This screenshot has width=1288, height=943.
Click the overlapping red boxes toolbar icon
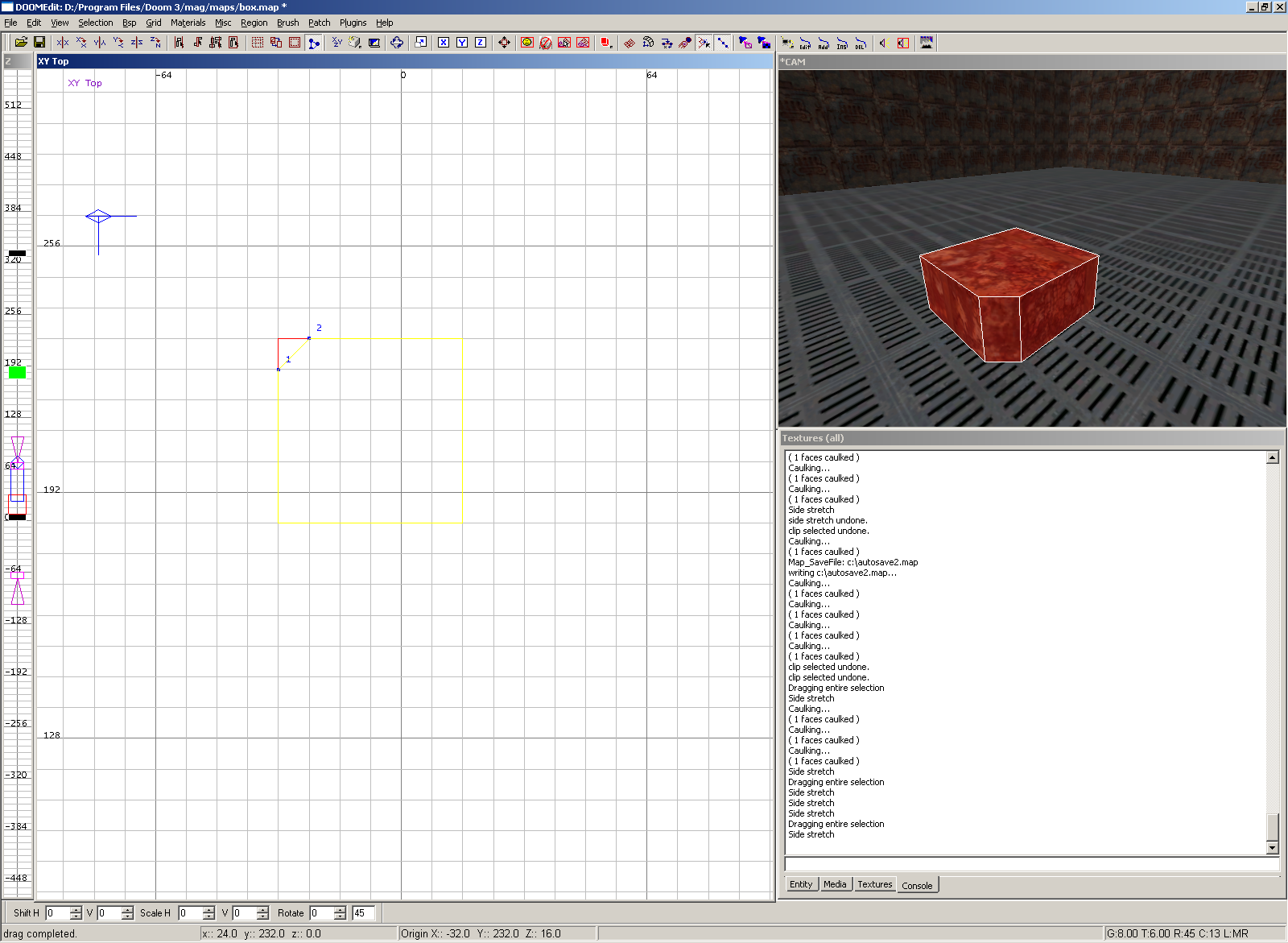pyautogui.click(x=276, y=43)
